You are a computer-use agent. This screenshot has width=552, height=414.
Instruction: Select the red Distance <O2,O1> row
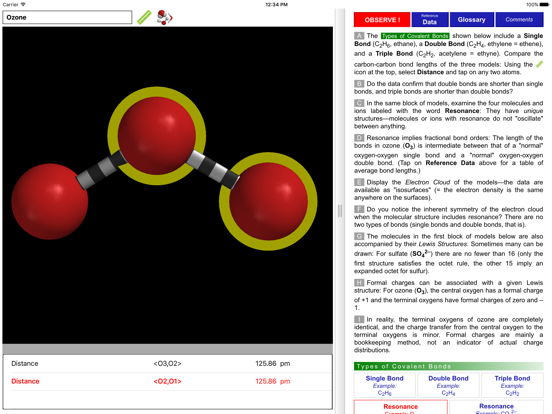(168, 381)
